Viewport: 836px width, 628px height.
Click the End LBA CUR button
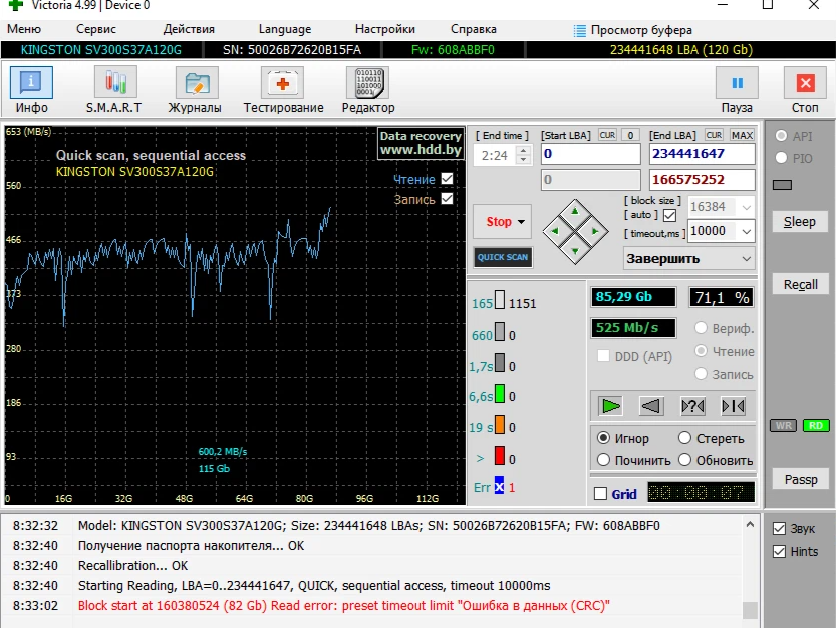(x=714, y=135)
